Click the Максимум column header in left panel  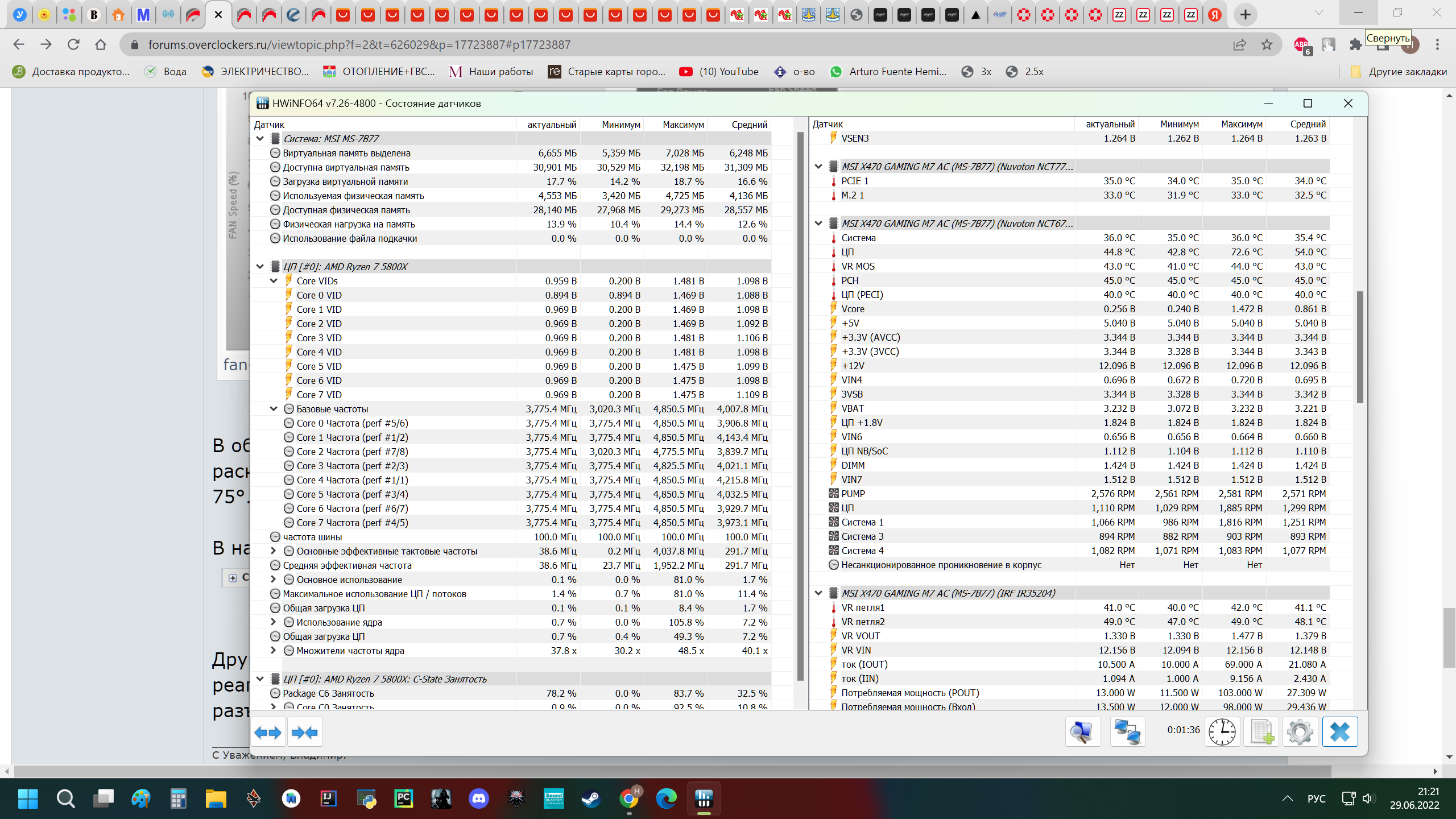[682, 125]
